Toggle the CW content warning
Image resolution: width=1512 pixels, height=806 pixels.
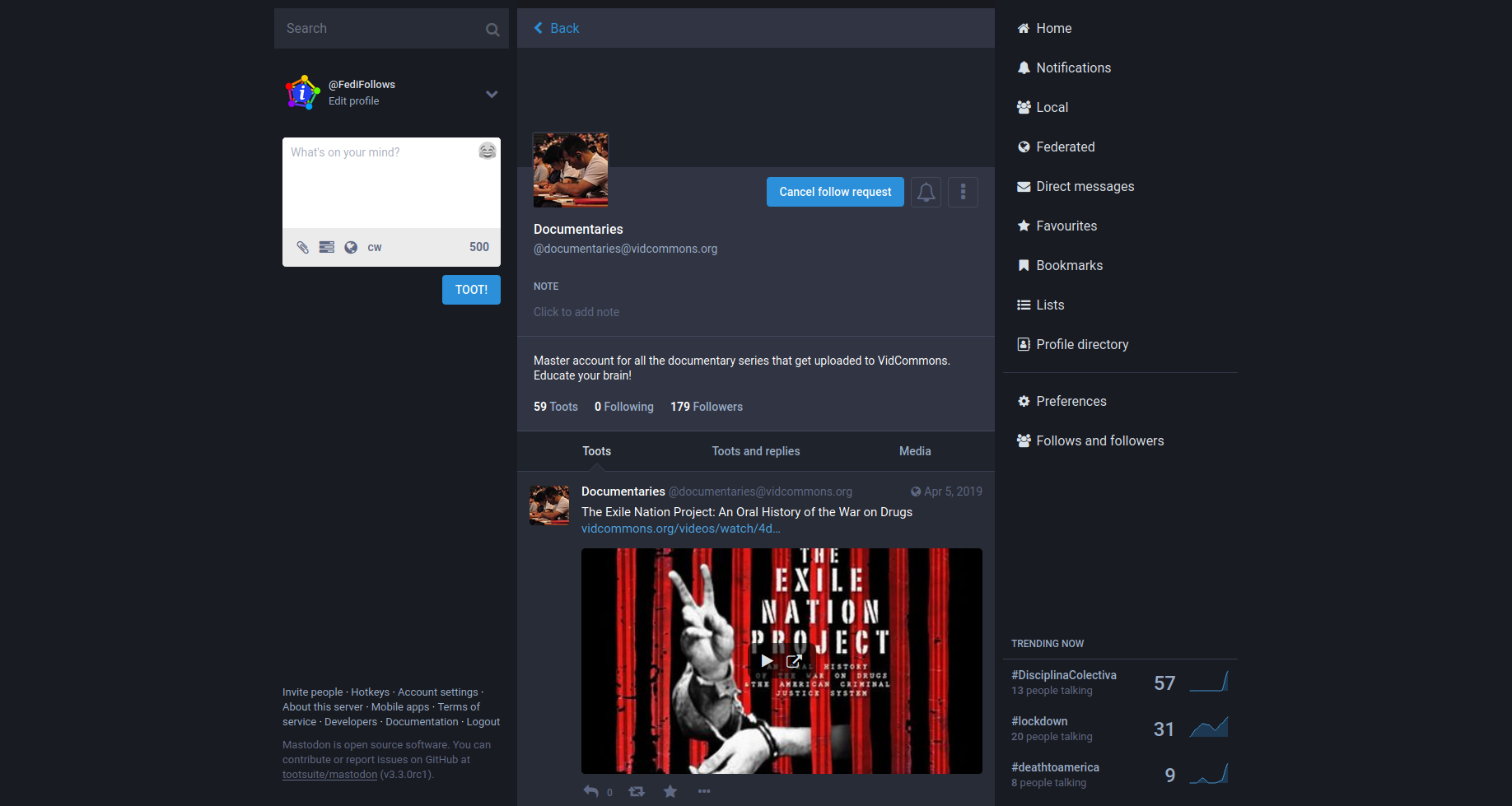pos(375,247)
